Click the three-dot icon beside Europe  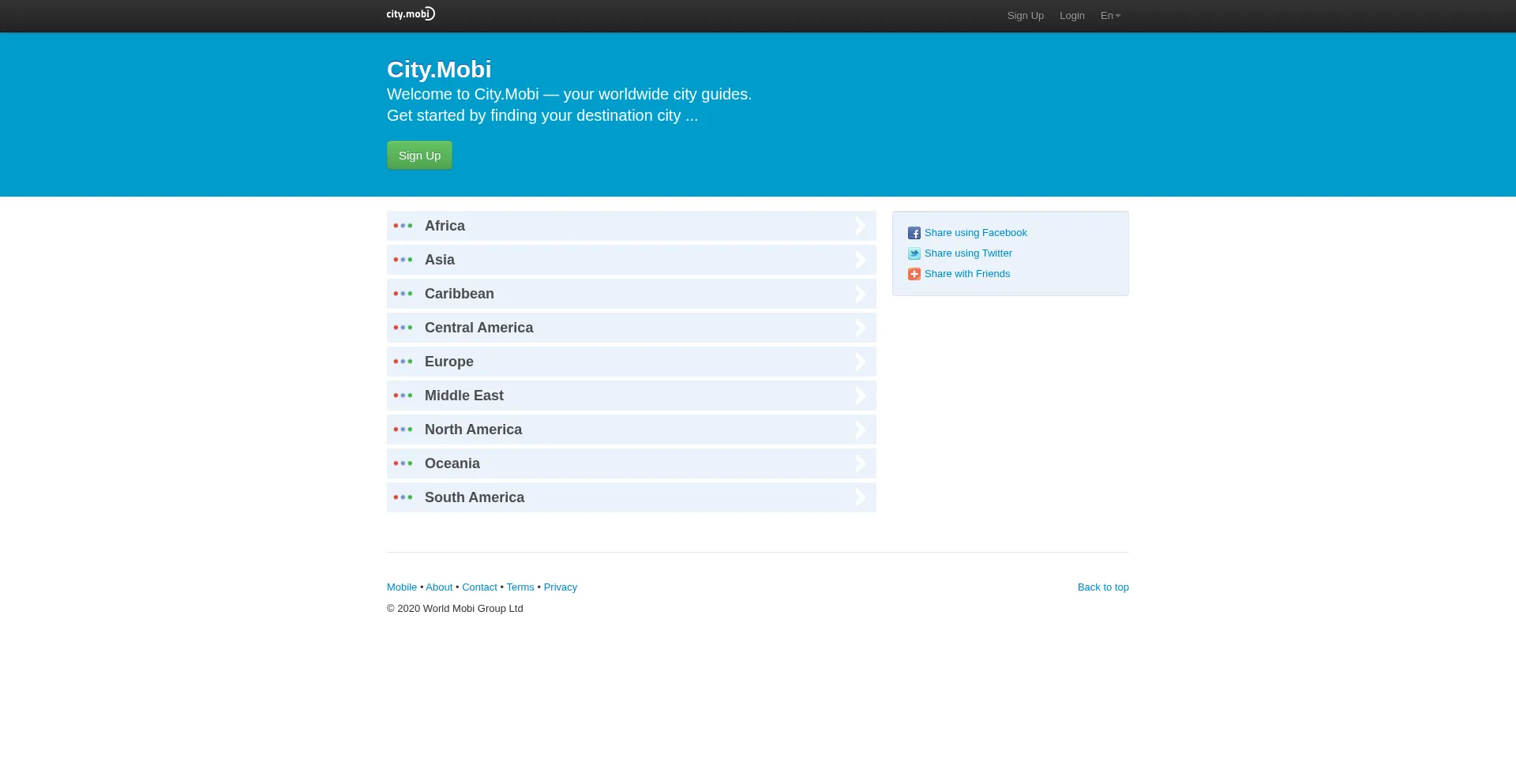point(403,362)
